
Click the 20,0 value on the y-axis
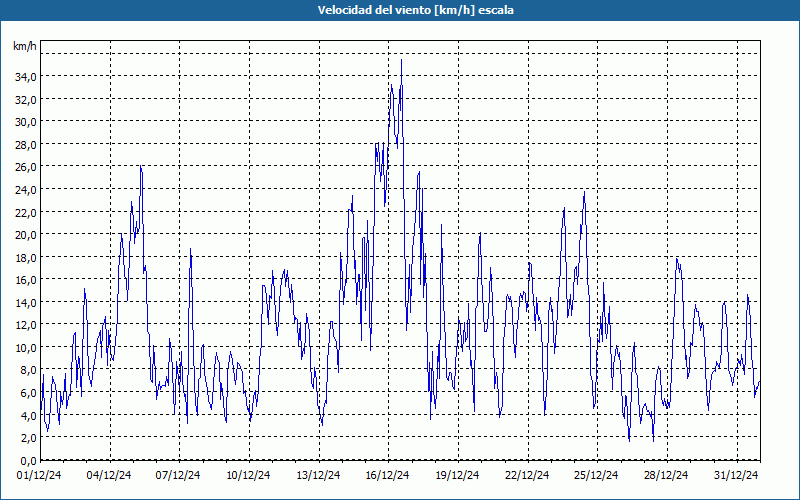[x=27, y=235]
